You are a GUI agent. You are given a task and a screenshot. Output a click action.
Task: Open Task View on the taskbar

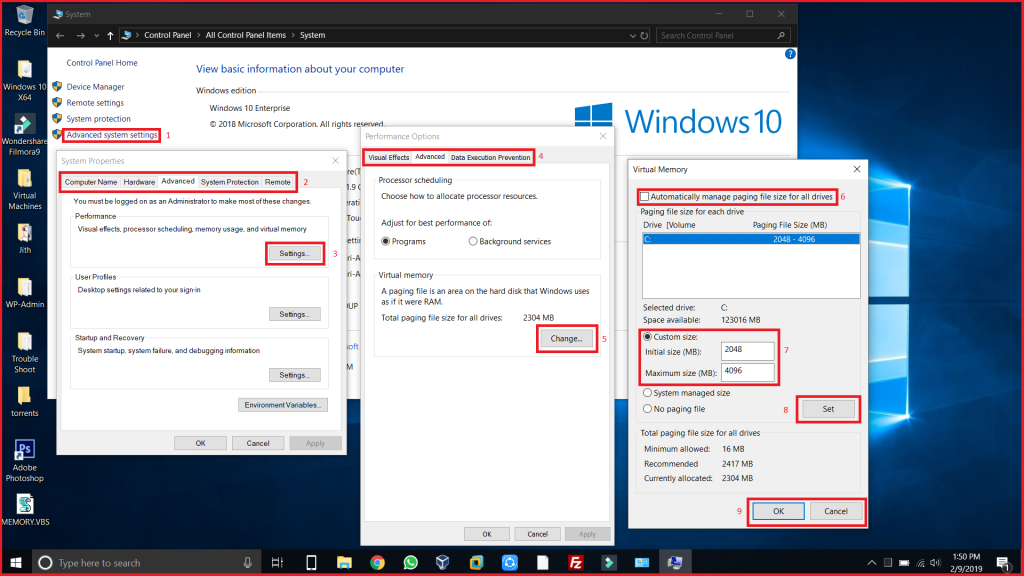point(278,562)
